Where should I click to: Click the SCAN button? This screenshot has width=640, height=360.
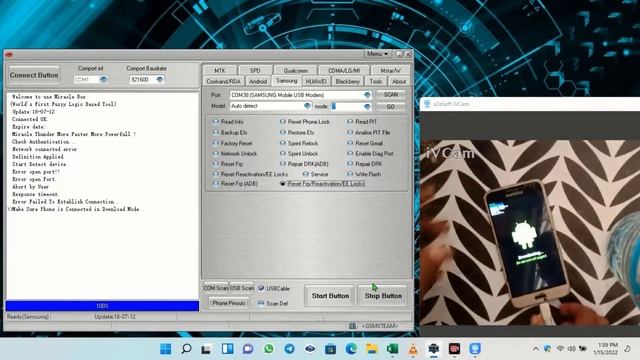pos(391,94)
